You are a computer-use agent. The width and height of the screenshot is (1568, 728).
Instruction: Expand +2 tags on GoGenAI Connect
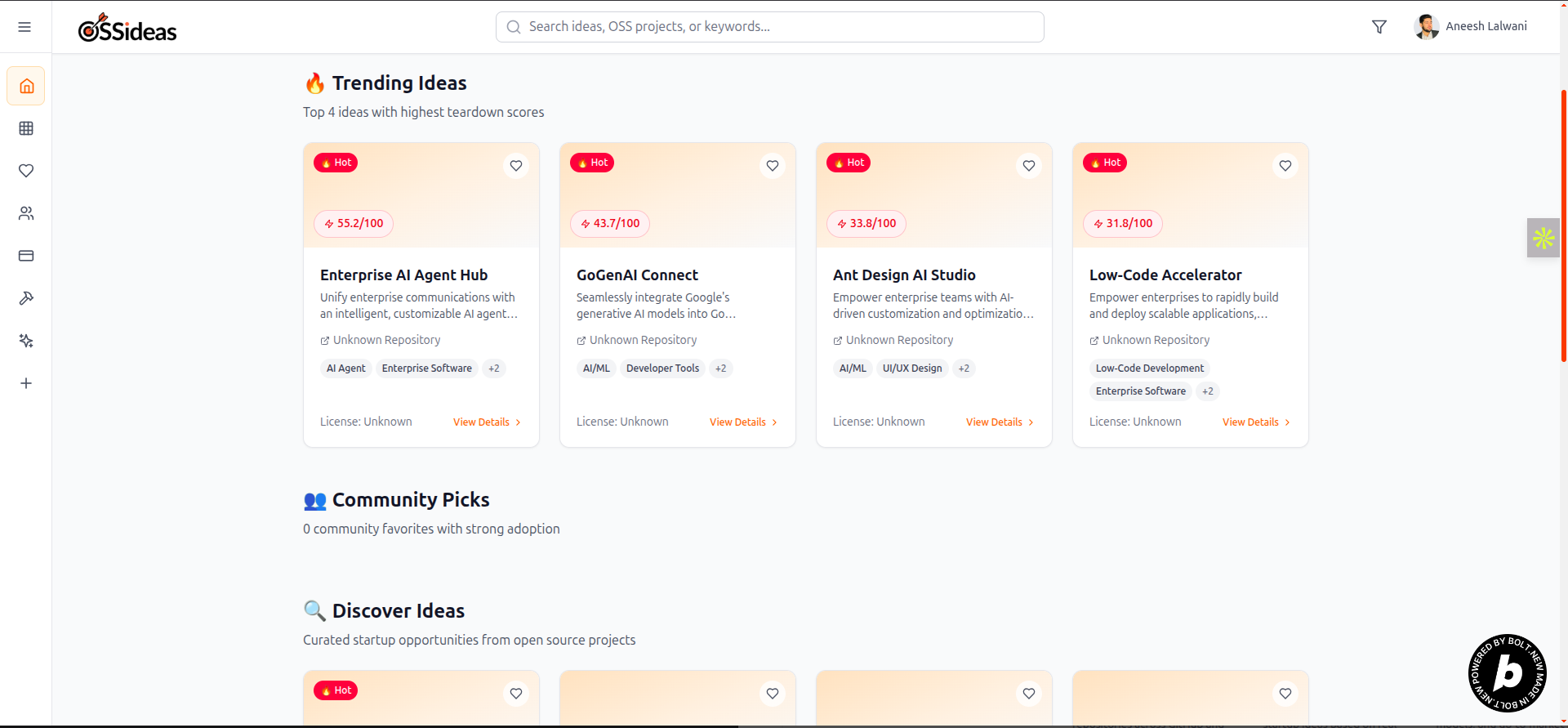point(721,368)
